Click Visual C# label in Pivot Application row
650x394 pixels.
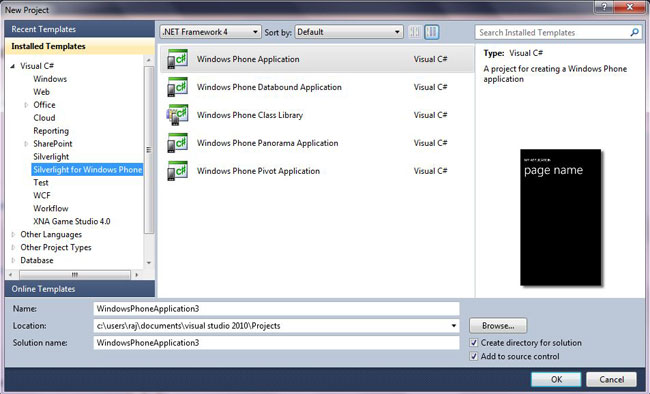pyautogui.click(x=430, y=171)
